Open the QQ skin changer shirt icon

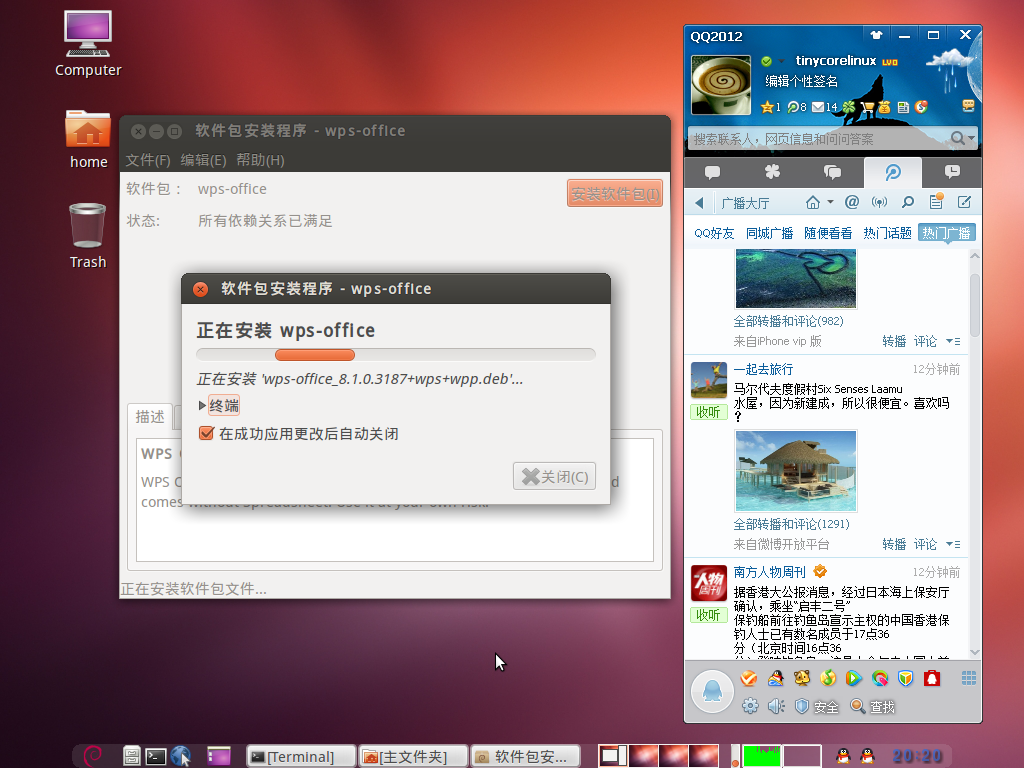[876, 35]
